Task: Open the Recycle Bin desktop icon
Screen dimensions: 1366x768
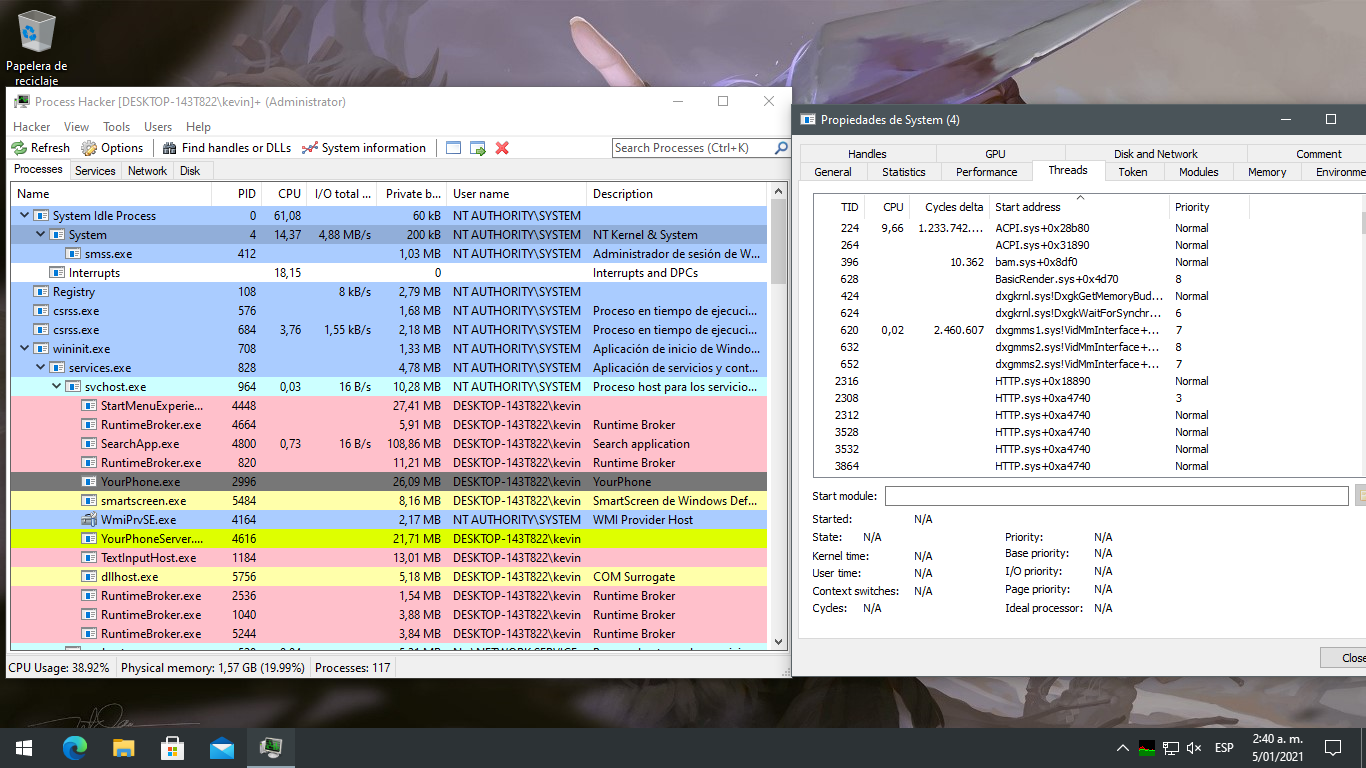Action: point(37,45)
